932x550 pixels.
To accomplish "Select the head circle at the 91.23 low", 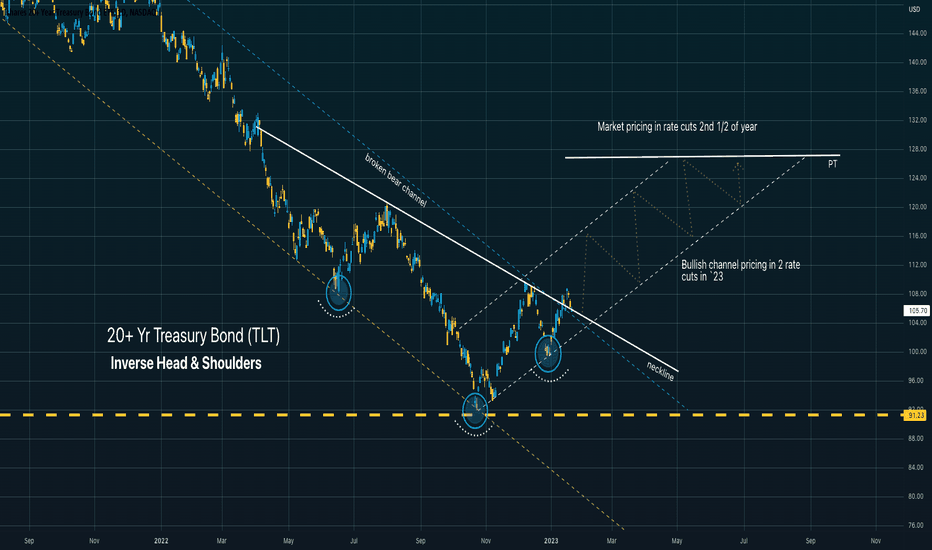I will click(x=475, y=411).
